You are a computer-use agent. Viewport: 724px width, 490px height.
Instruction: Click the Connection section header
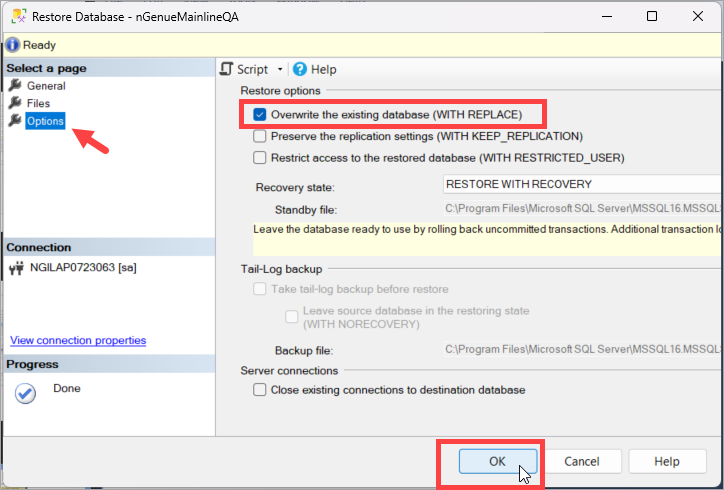pos(109,247)
